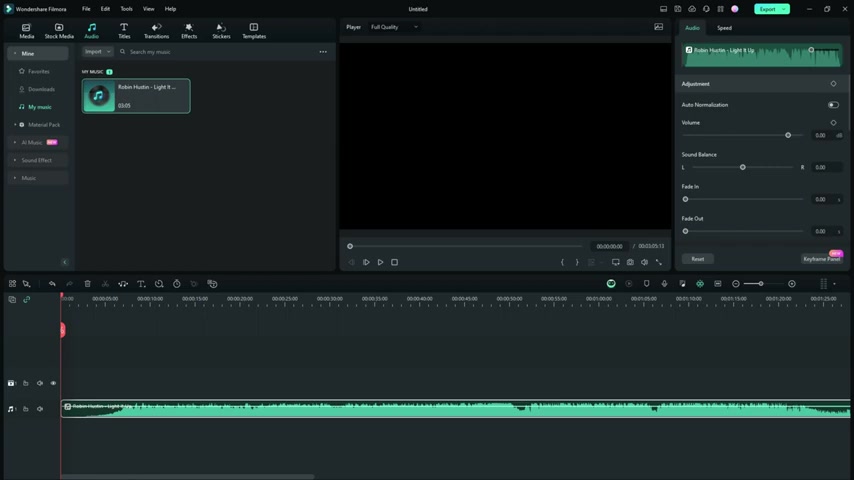
Task: Open the Tools menu
Action: (126, 9)
